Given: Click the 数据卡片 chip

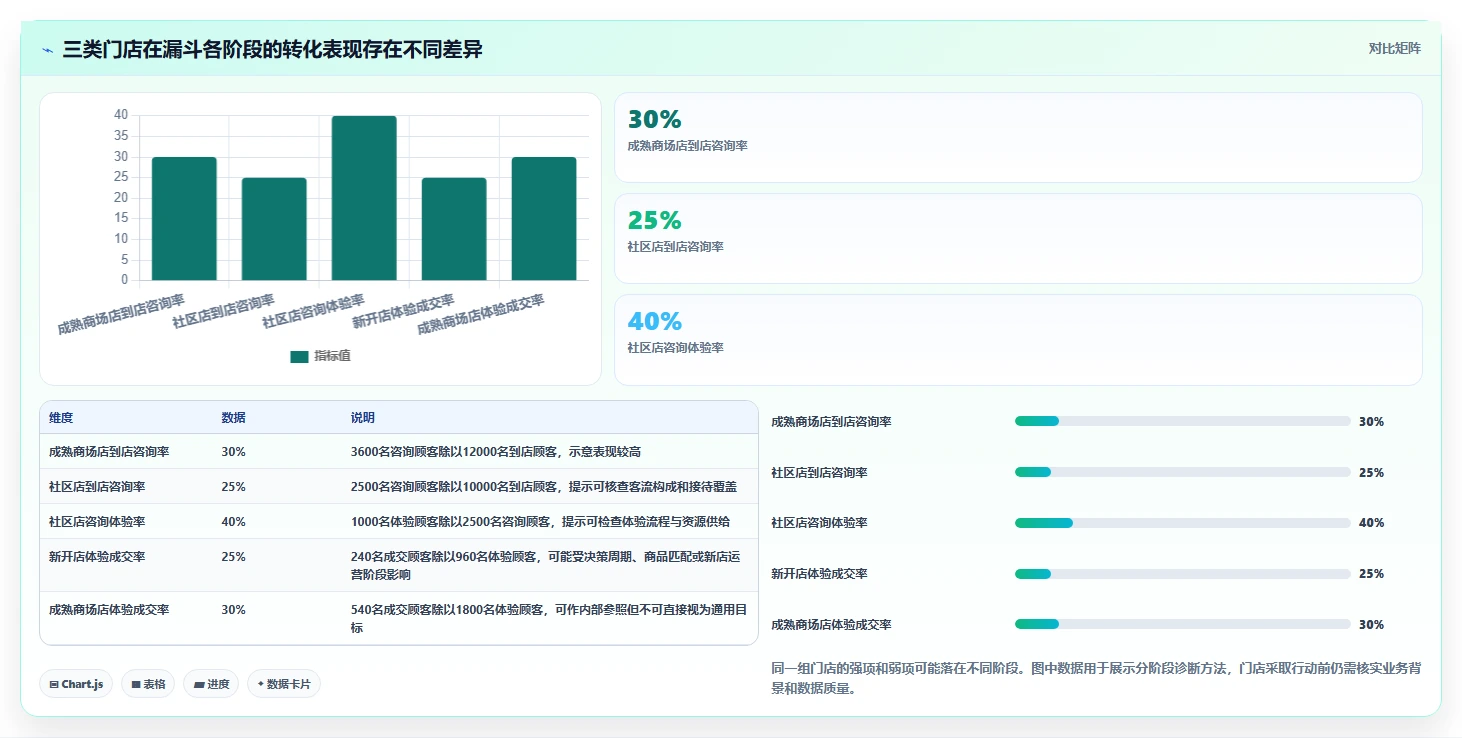Looking at the screenshot, I should tap(284, 684).
